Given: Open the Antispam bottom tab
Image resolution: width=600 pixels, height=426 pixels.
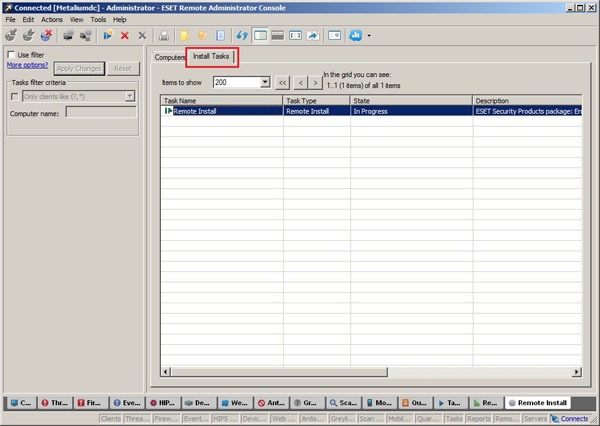Looking at the screenshot, I should 271,403.
